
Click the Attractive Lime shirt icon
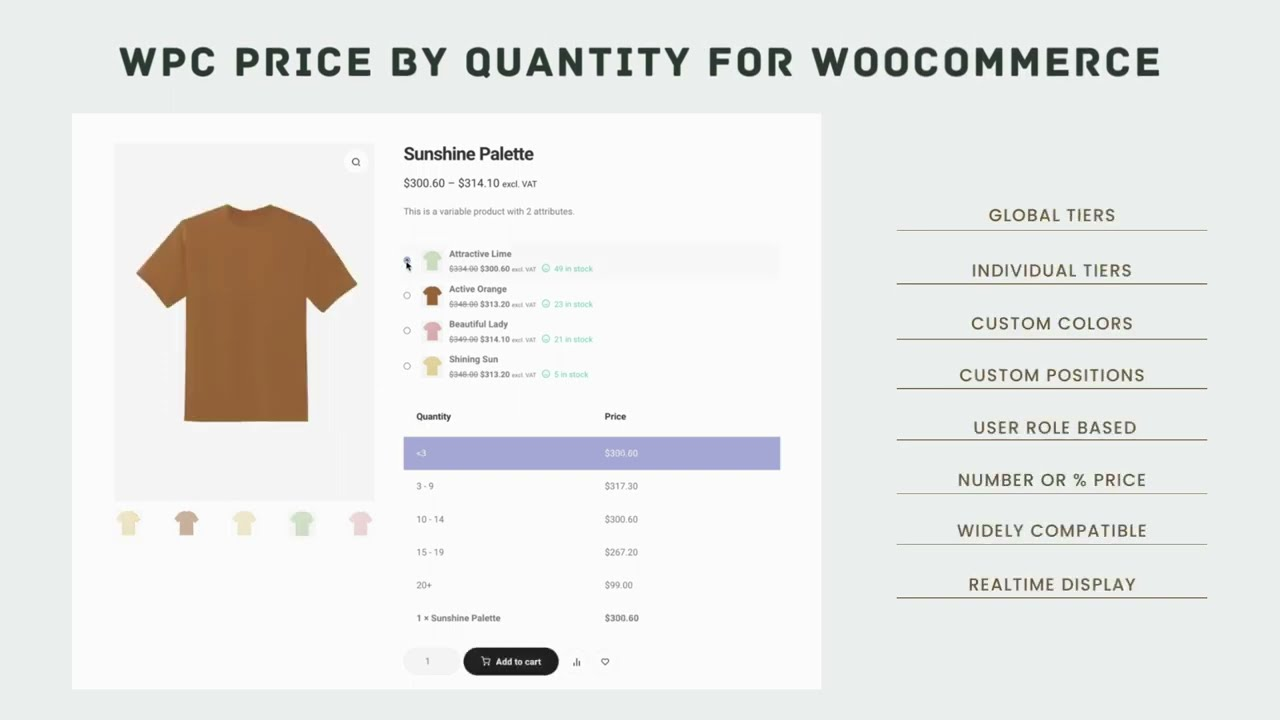click(432, 261)
